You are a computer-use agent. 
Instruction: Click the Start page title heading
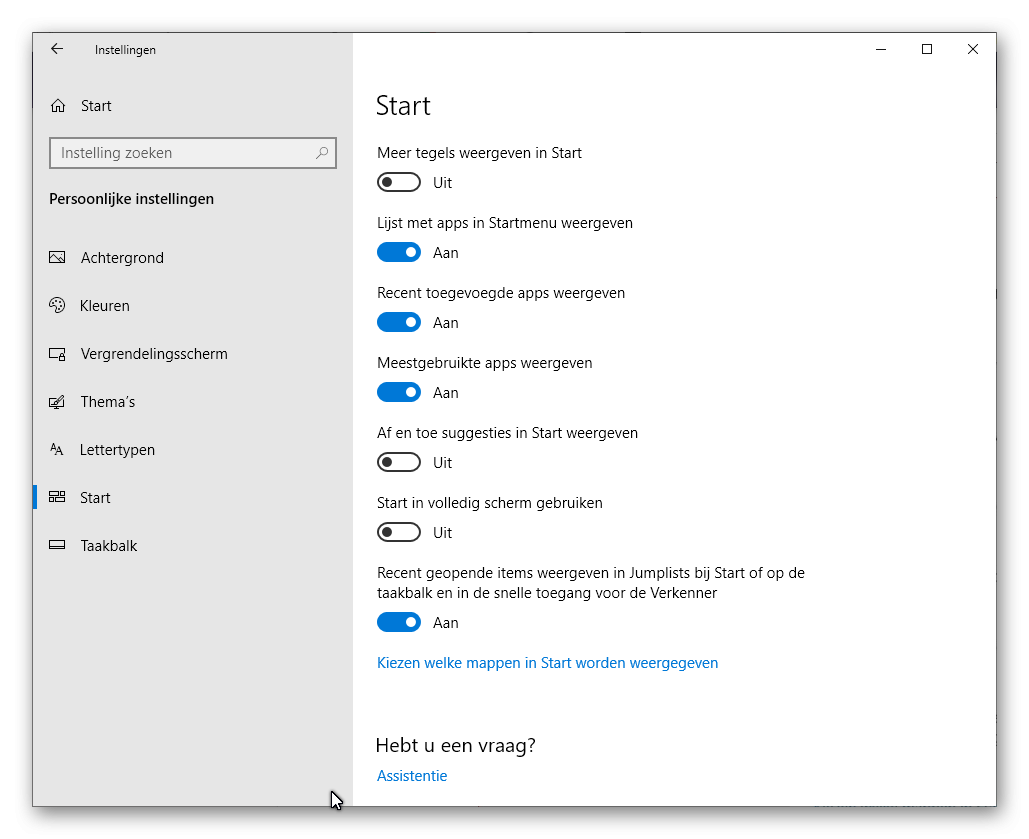(403, 106)
